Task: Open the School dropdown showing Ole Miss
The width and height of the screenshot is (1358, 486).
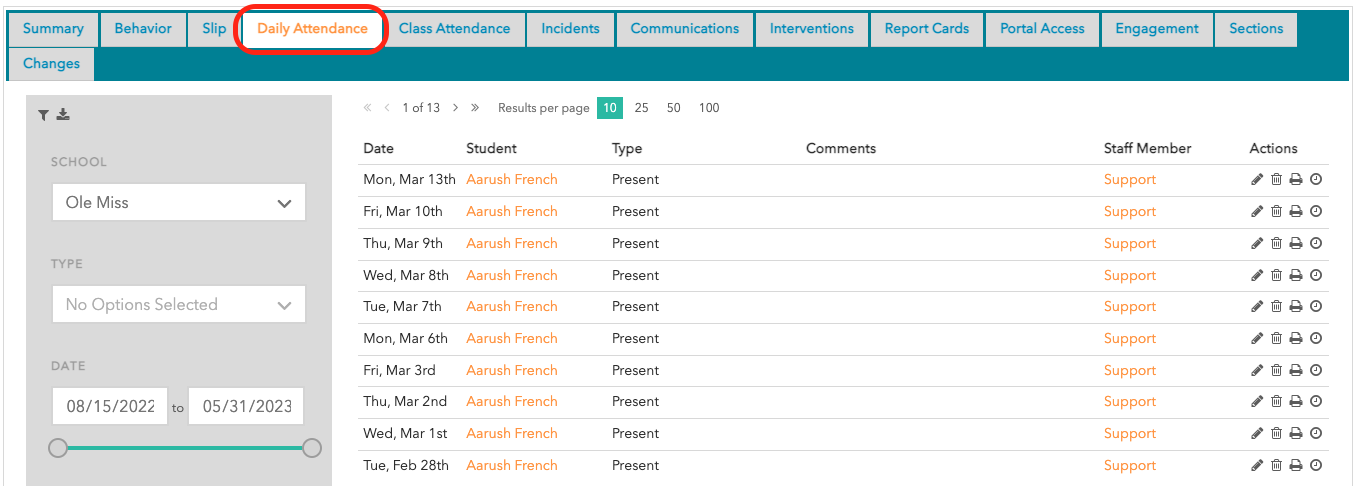Action: tap(178, 203)
